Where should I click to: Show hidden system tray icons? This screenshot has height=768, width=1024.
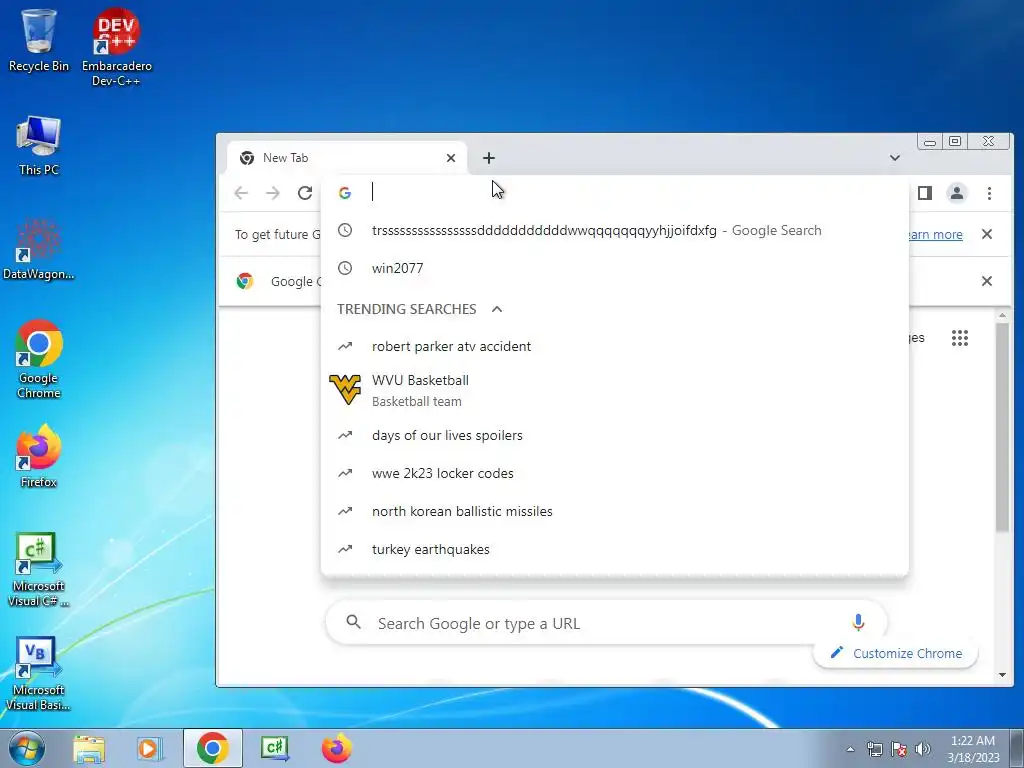pos(850,749)
